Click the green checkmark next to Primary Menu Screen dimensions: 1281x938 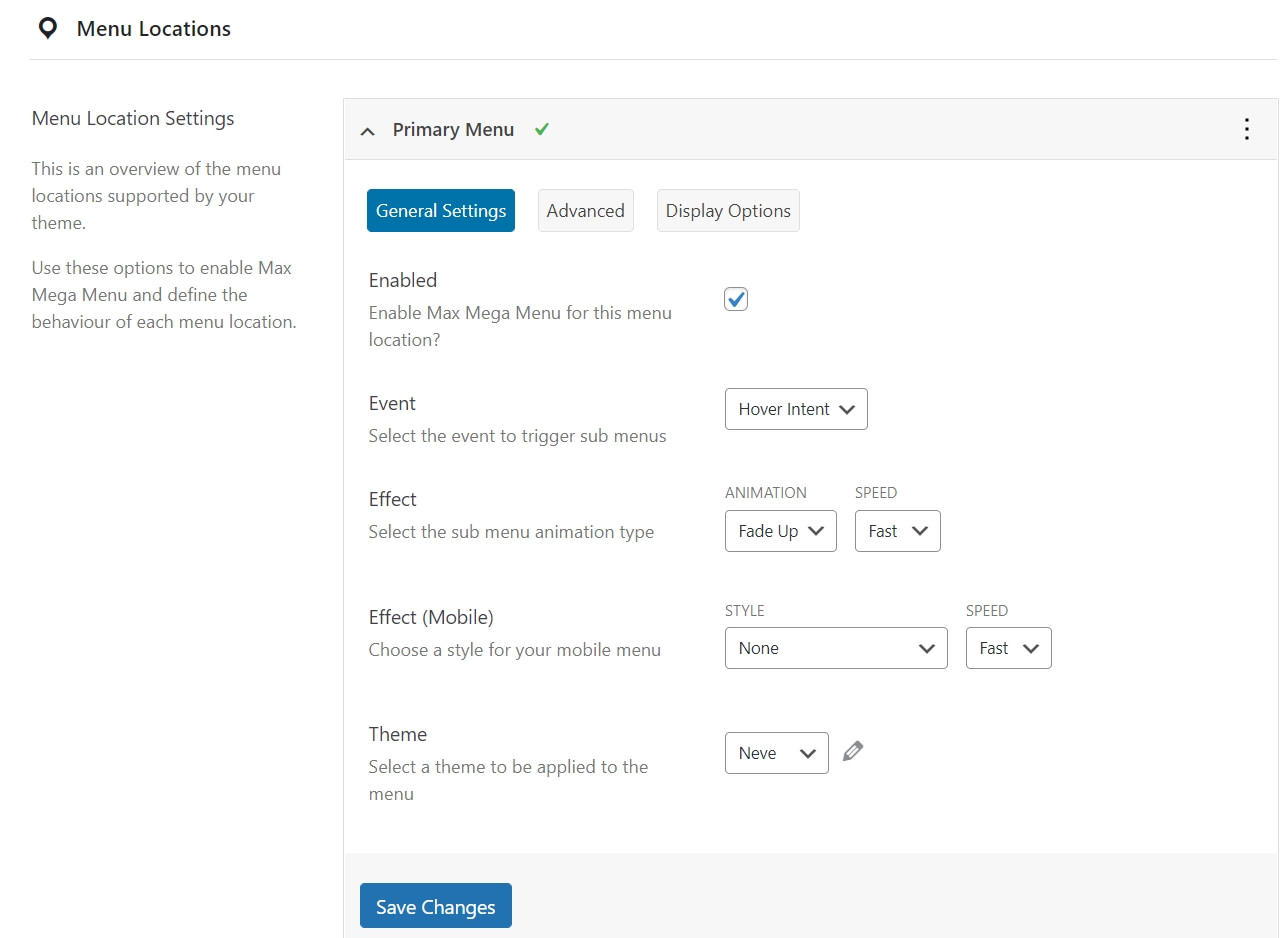coord(541,129)
